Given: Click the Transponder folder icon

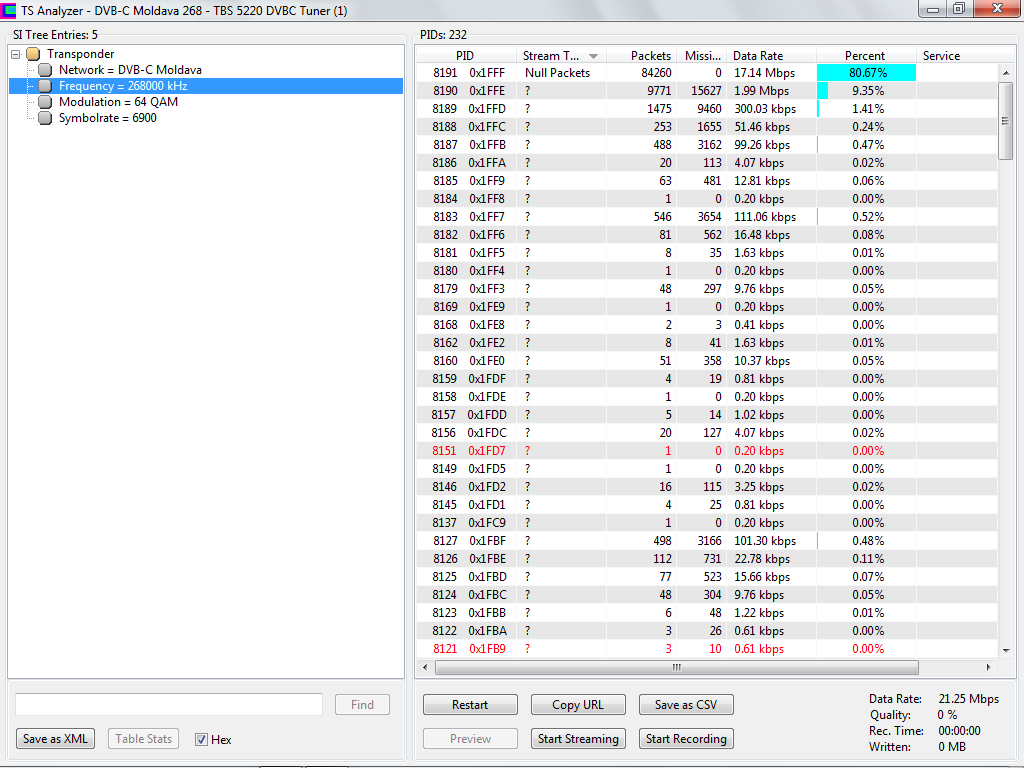Looking at the screenshot, I should click(33, 54).
